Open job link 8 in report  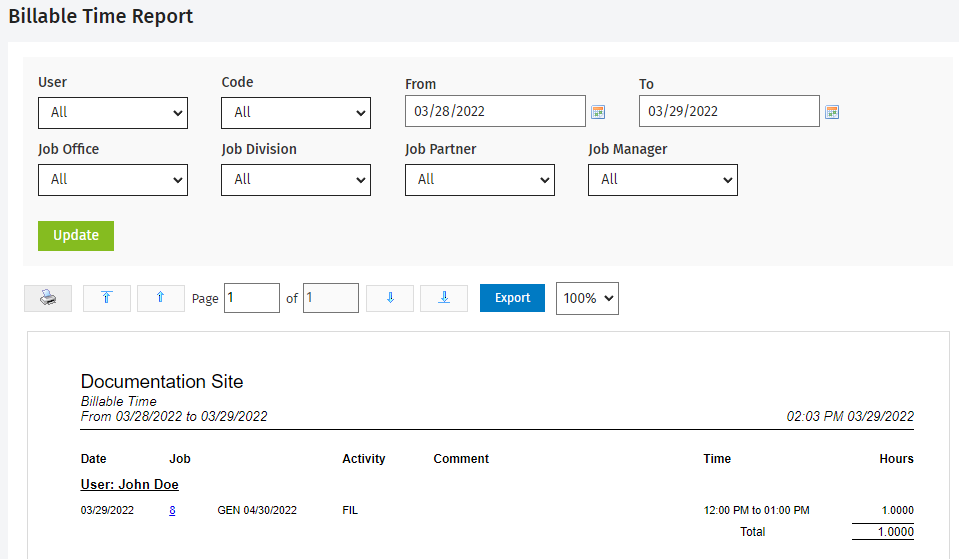coord(172,510)
